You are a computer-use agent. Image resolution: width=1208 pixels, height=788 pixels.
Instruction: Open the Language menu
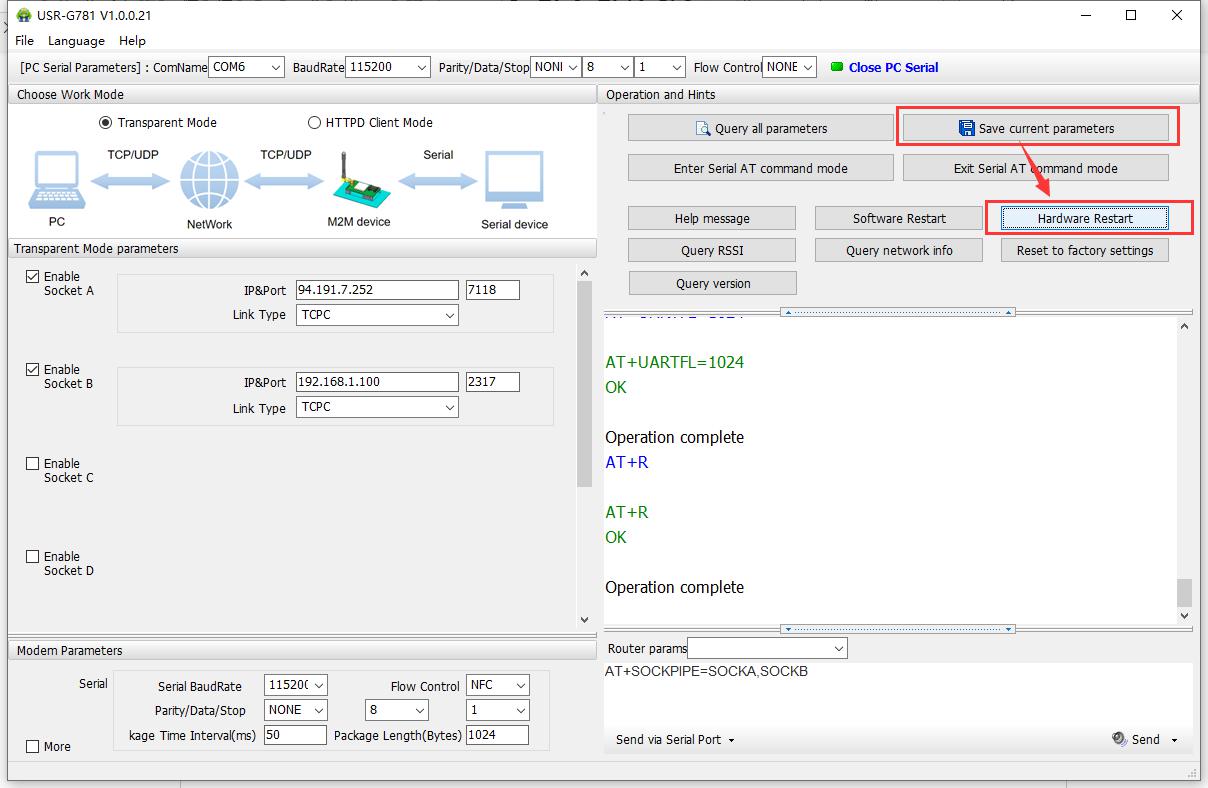(76, 41)
